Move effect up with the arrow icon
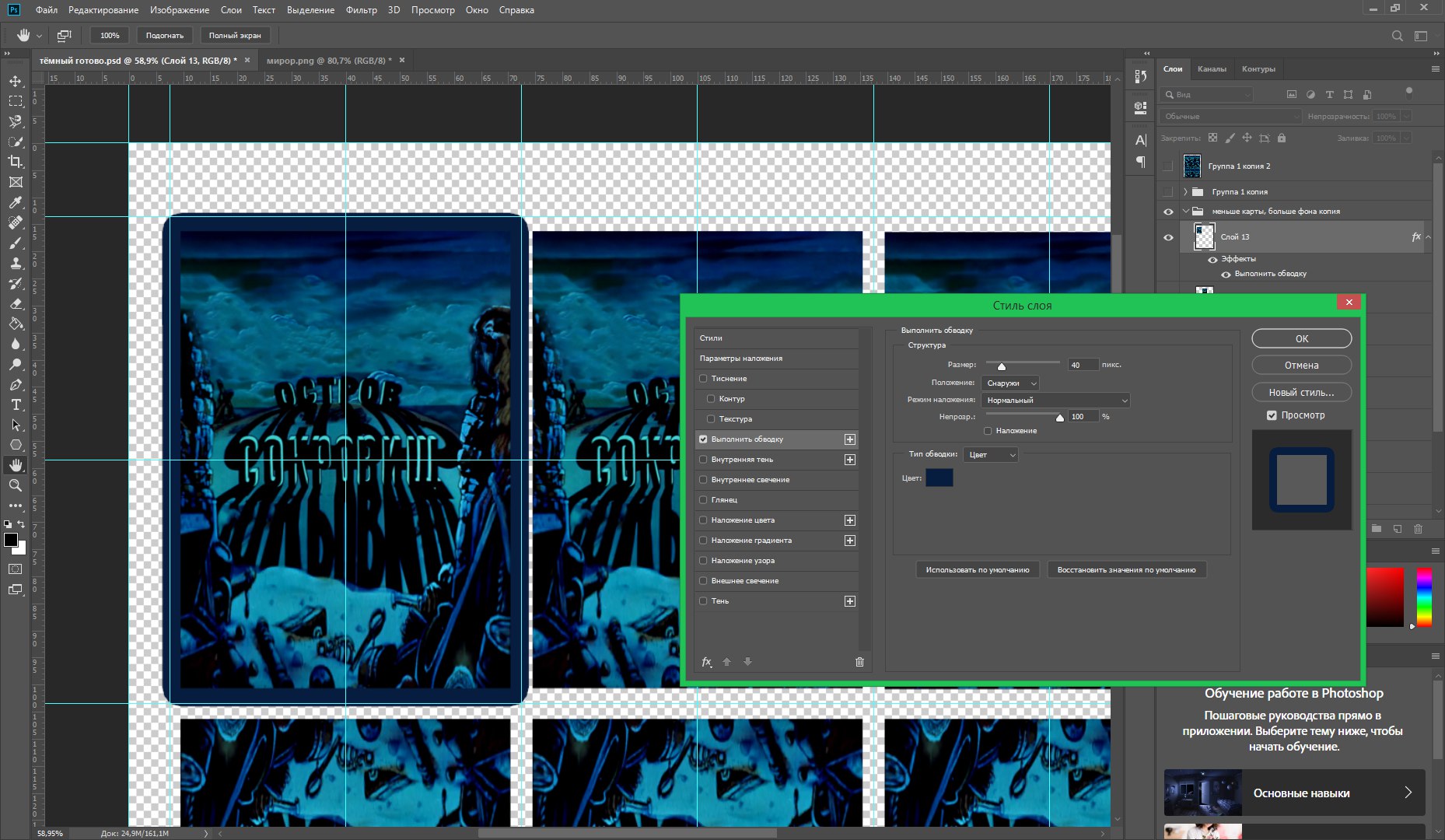This screenshot has height=840, width=1445. (x=727, y=662)
